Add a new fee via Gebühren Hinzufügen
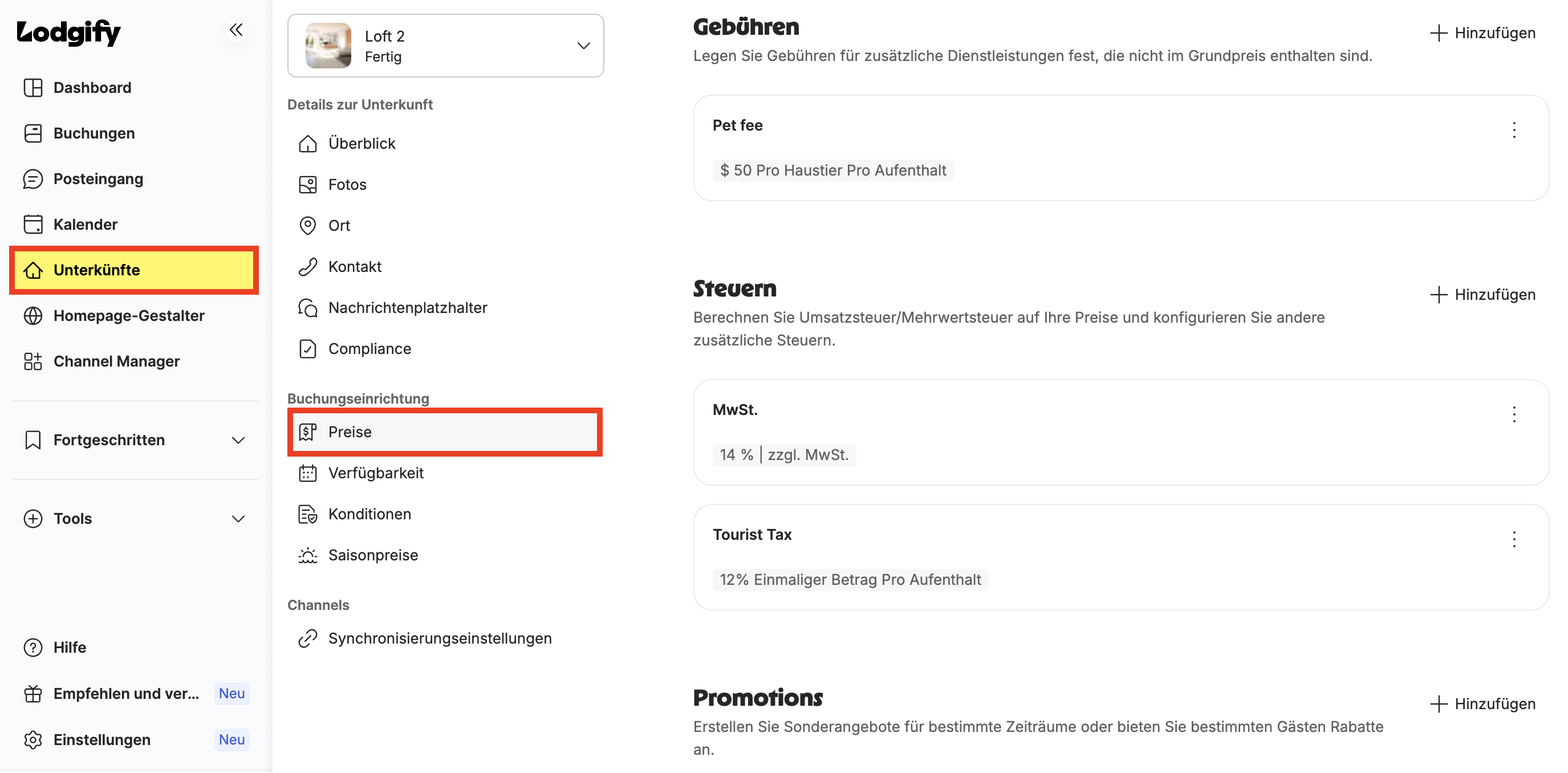The width and height of the screenshot is (1568, 773). (1483, 33)
